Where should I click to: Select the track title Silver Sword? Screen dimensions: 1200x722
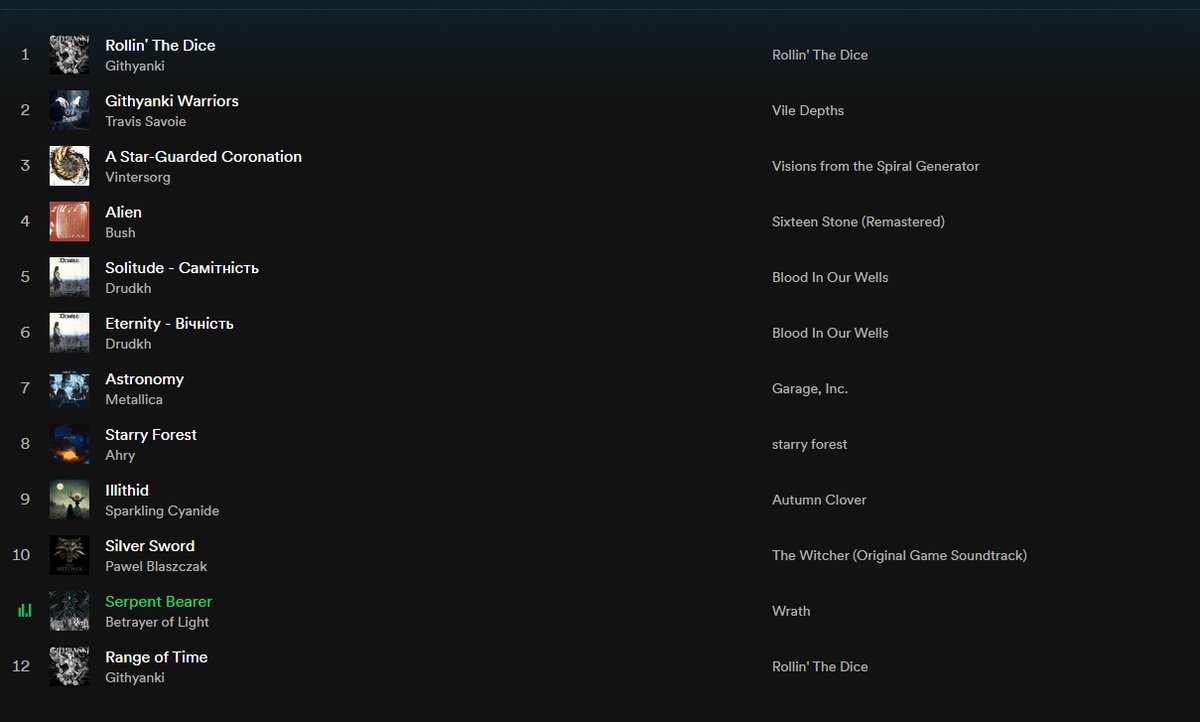click(150, 546)
